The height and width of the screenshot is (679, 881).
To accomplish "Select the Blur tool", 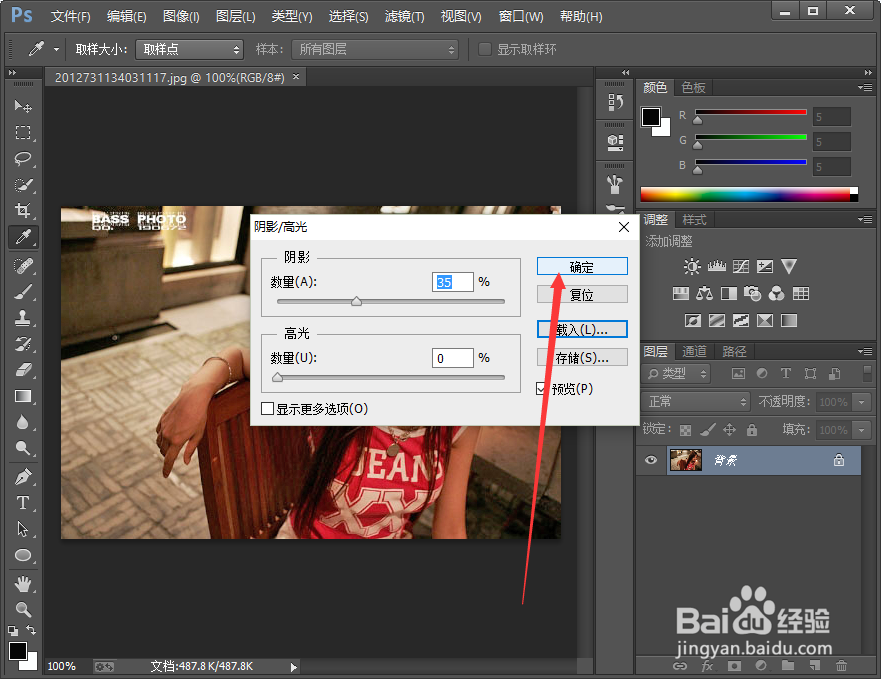I will click(23, 422).
